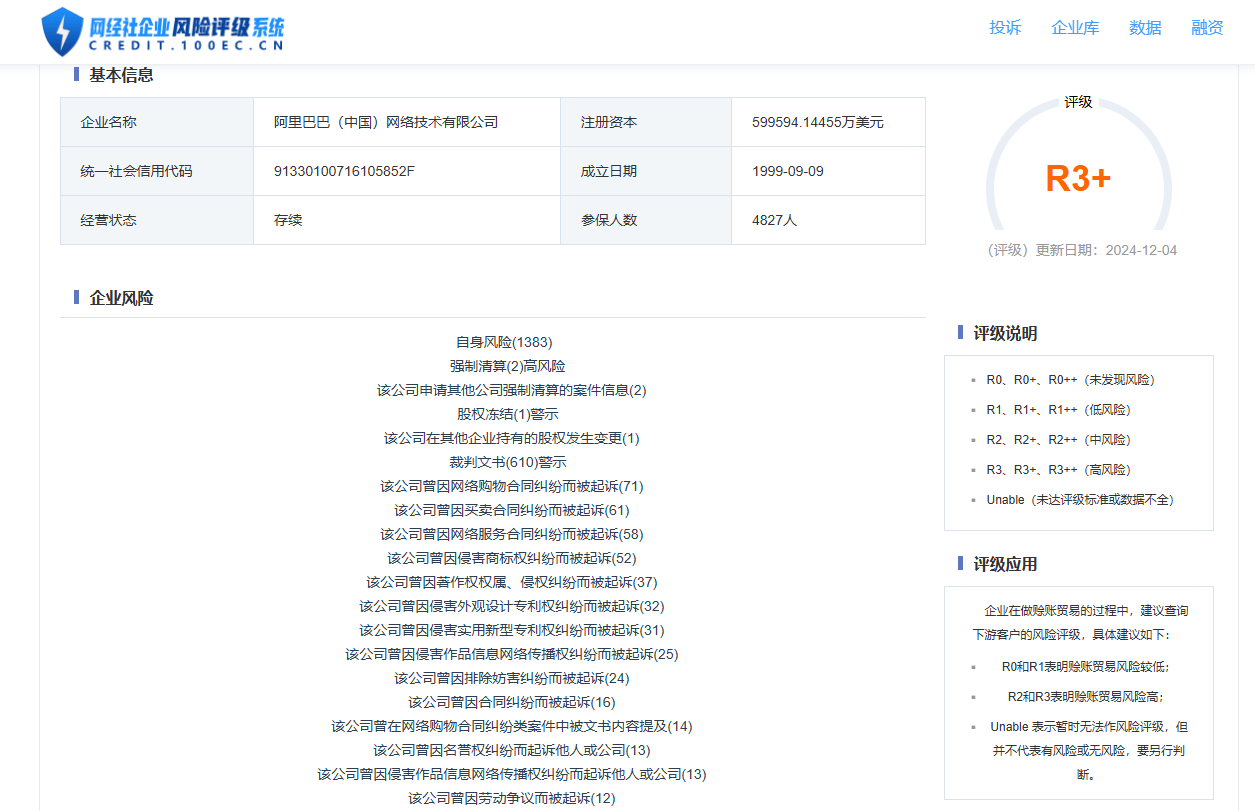Open 强制清算(2)高风险 risk item
This screenshot has height=811, width=1255.
pyautogui.click(x=507, y=366)
